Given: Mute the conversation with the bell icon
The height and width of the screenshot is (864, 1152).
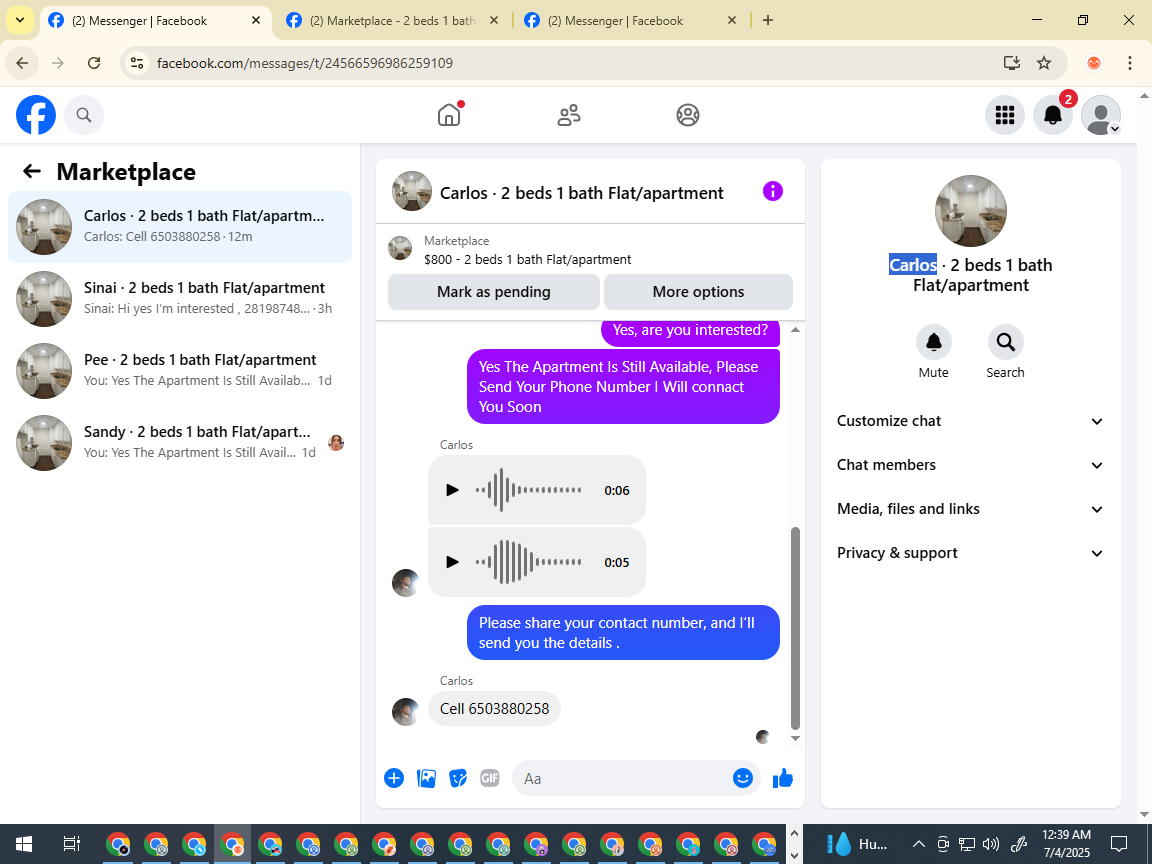Looking at the screenshot, I should (934, 342).
